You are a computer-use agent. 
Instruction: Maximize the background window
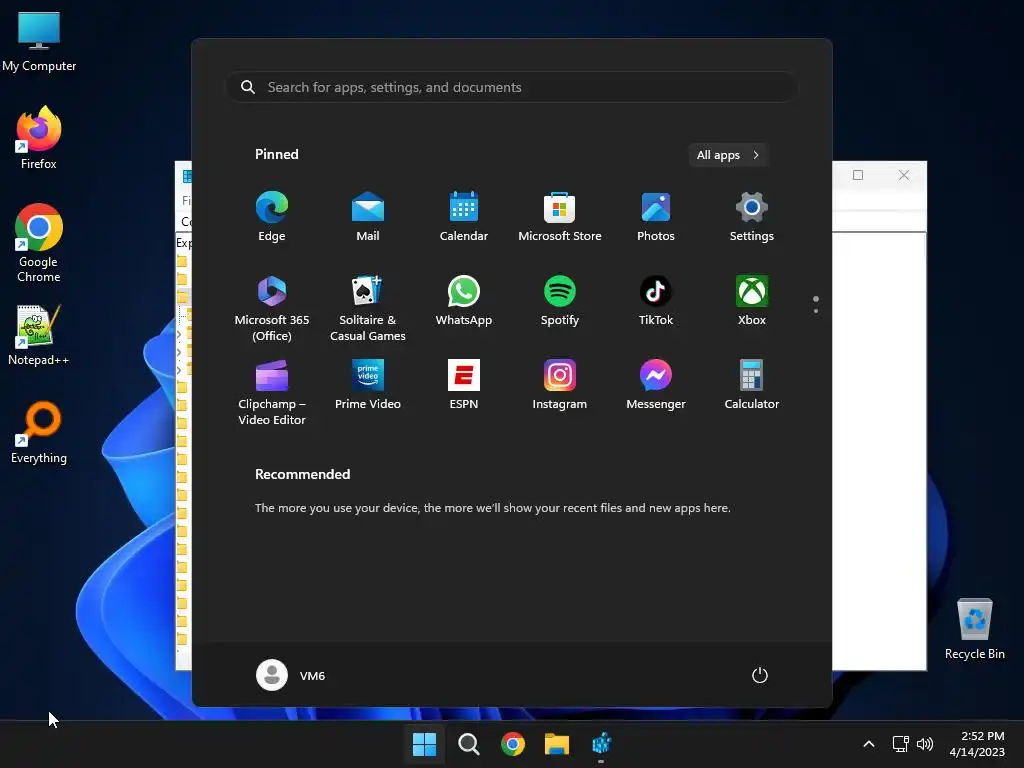coord(858,175)
